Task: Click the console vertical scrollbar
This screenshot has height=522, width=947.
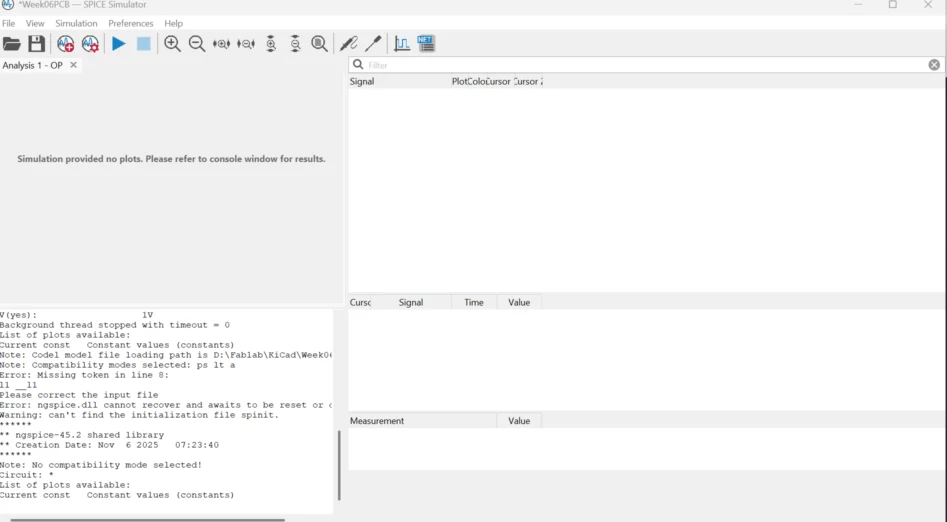Action: click(x=339, y=465)
